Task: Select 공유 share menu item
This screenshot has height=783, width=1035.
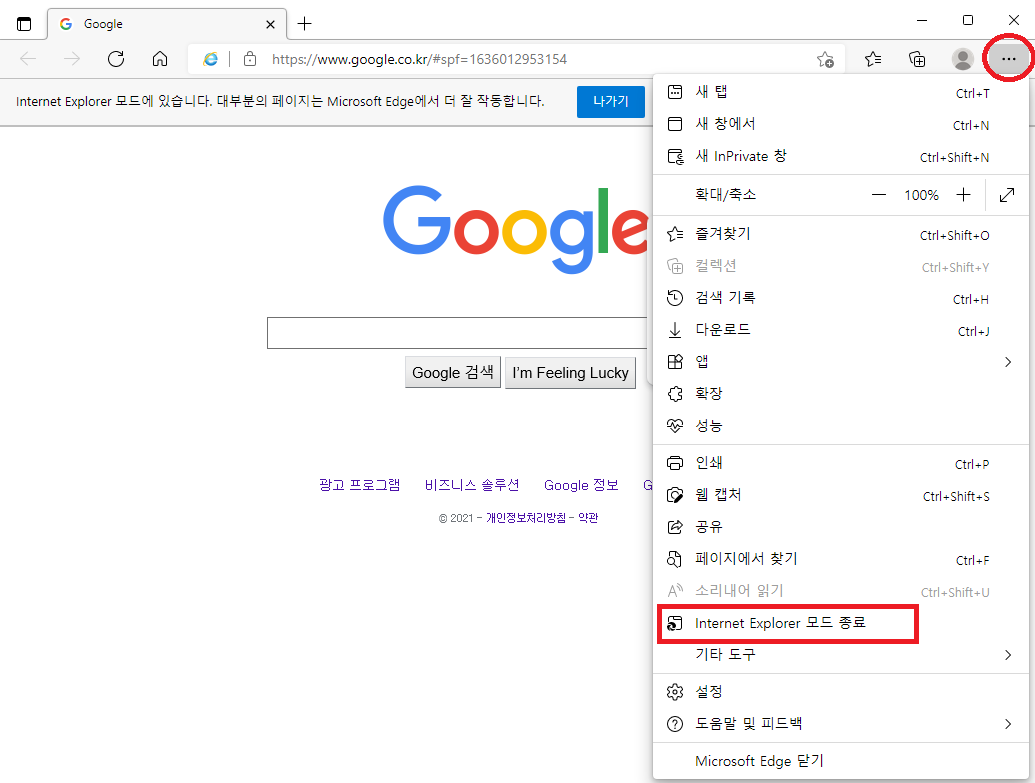Action: pos(840,527)
